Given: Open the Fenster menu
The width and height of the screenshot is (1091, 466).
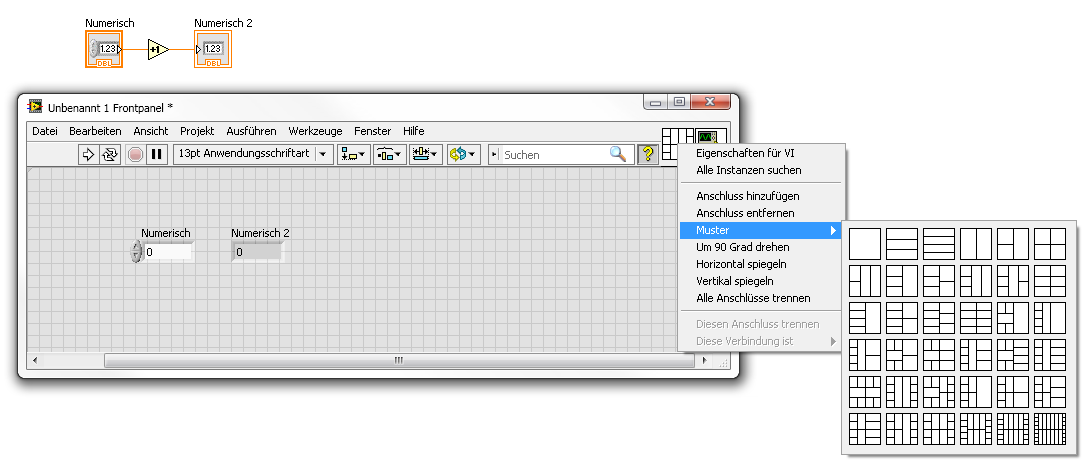Looking at the screenshot, I should tap(372, 131).
